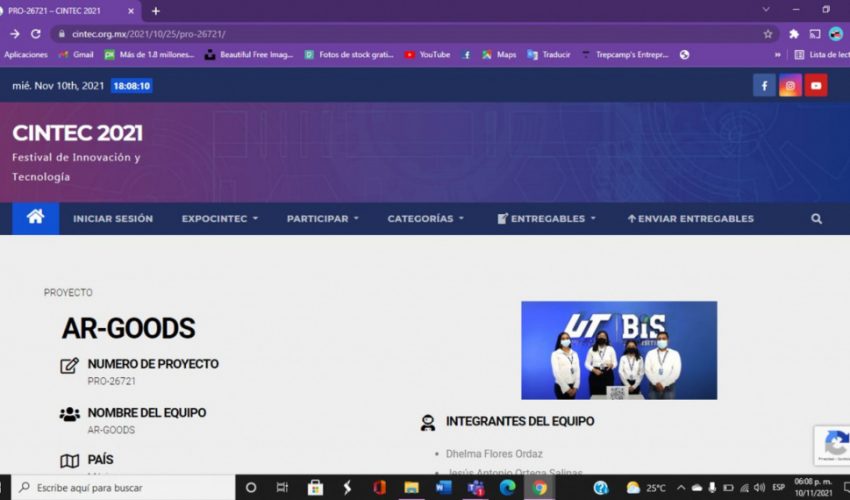Open Task View on the taskbar

pos(282,488)
